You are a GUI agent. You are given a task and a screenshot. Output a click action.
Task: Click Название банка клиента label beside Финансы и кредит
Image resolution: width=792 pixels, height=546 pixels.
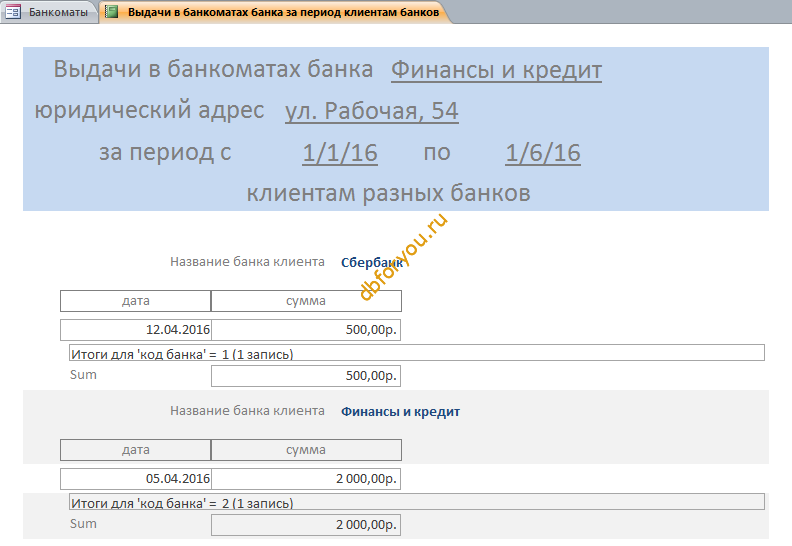coord(247,411)
